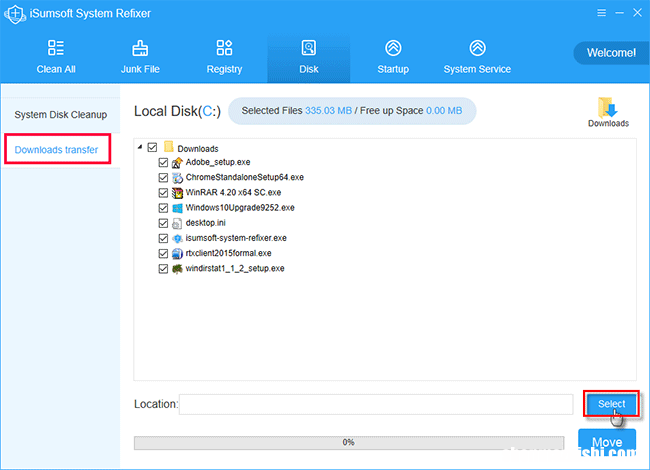The height and width of the screenshot is (470, 650).
Task: Click the WinRAR 4.20 x64 SC.exe icon
Action: coord(177,193)
